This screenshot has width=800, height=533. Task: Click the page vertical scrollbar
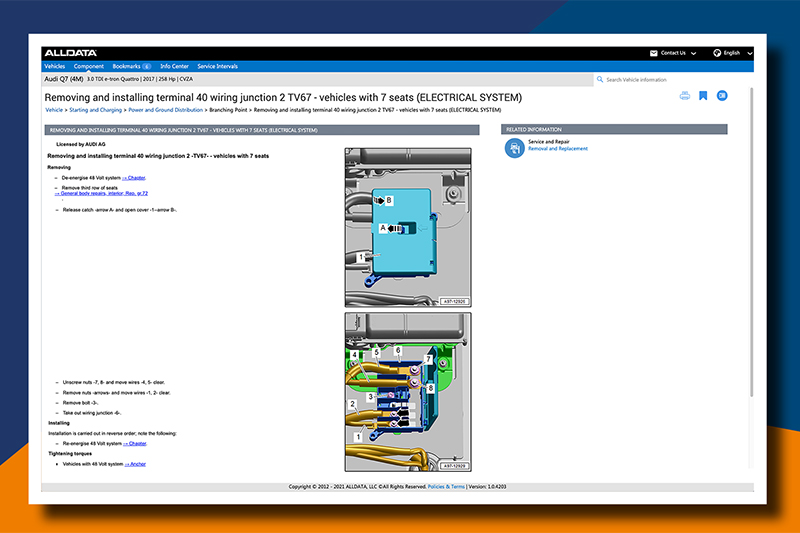[x=751, y=242]
